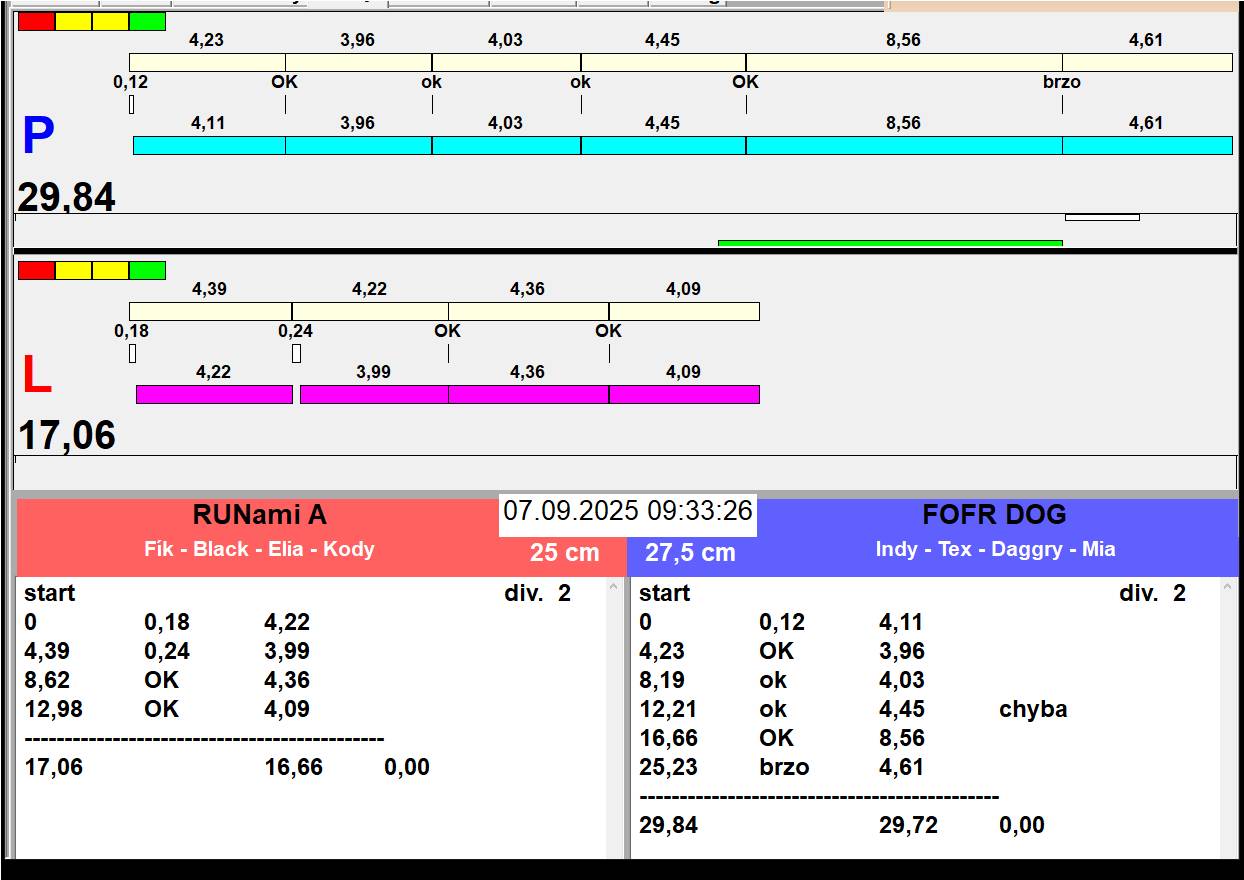Click the red light in the P lane
This screenshot has width=1244, height=880.
(36, 21)
